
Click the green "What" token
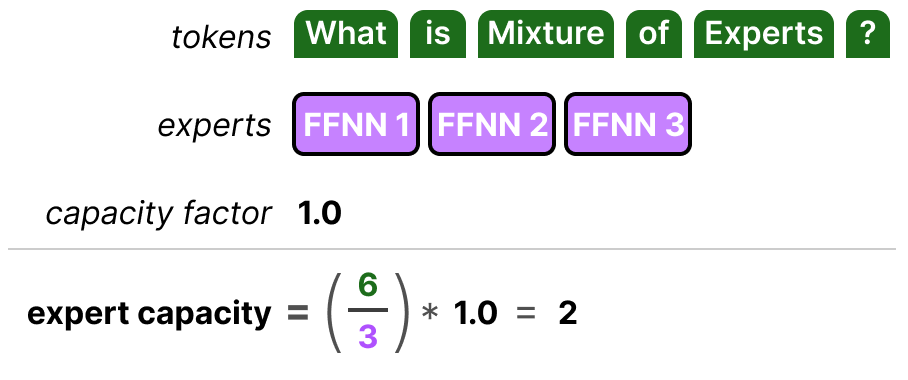point(346,34)
